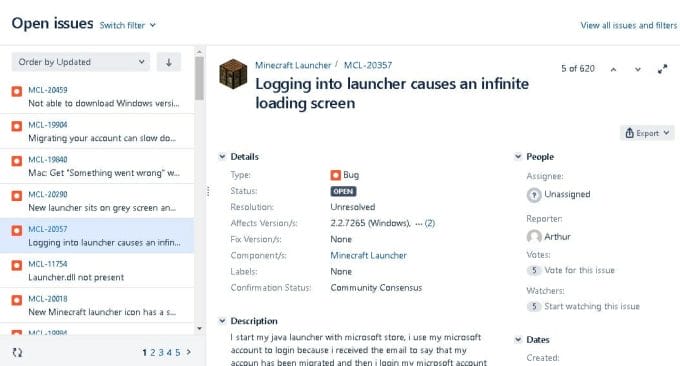Screen dimensions: 680x366
Task: Click the sidebar divider handle dots
Action: point(208,191)
